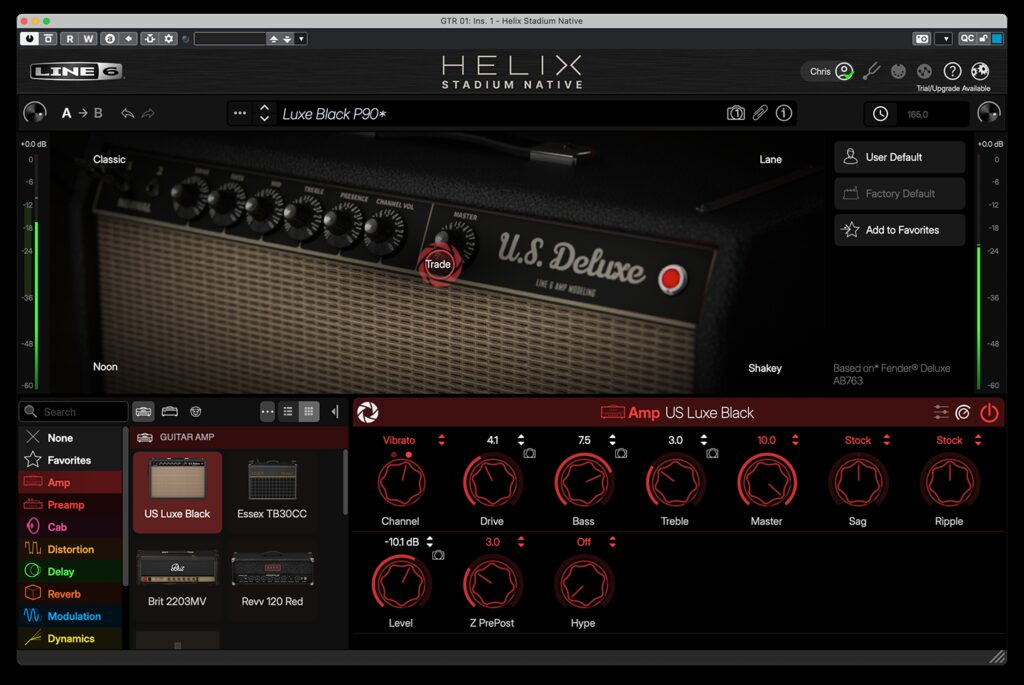This screenshot has width=1024, height=685.
Task: Click User Default button
Action: [x=899, y=157]
